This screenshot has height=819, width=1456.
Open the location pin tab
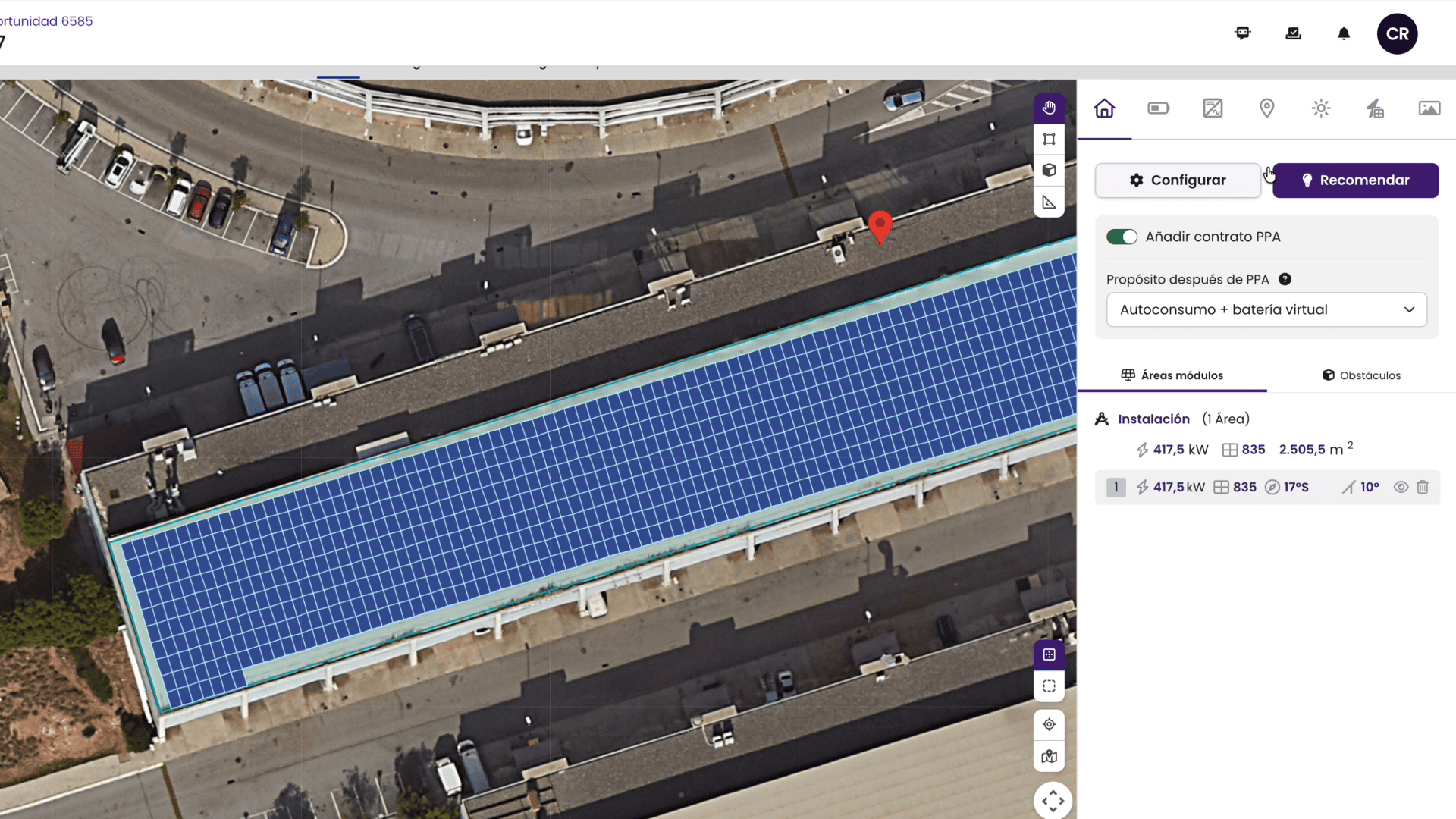pyautogui.click(x=1266, y=108)
